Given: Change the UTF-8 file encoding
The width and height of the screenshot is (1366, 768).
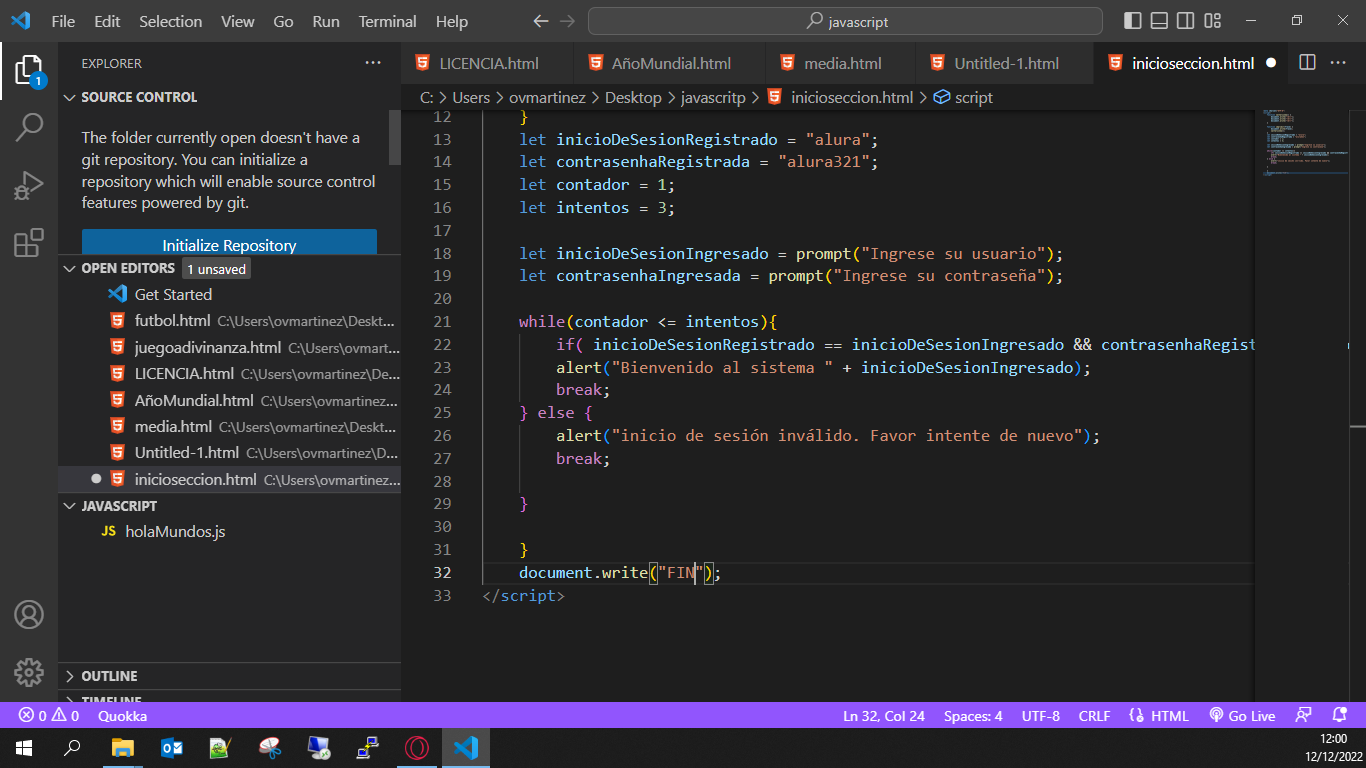Looking at the screenshot, I should pyautogui.click(x=1041, y=716).
